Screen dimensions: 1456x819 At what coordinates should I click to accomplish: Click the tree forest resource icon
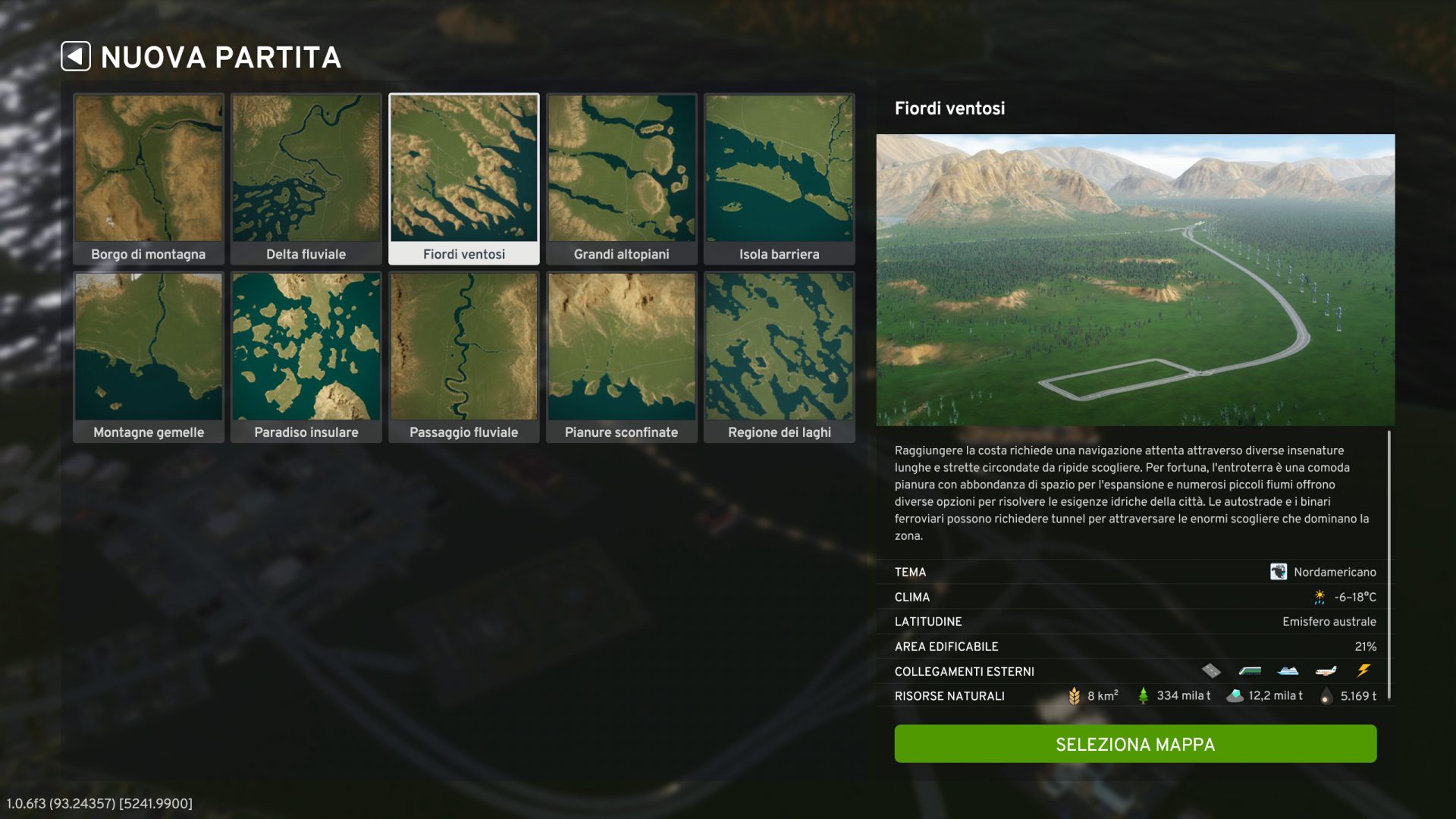click(1143, 695)
